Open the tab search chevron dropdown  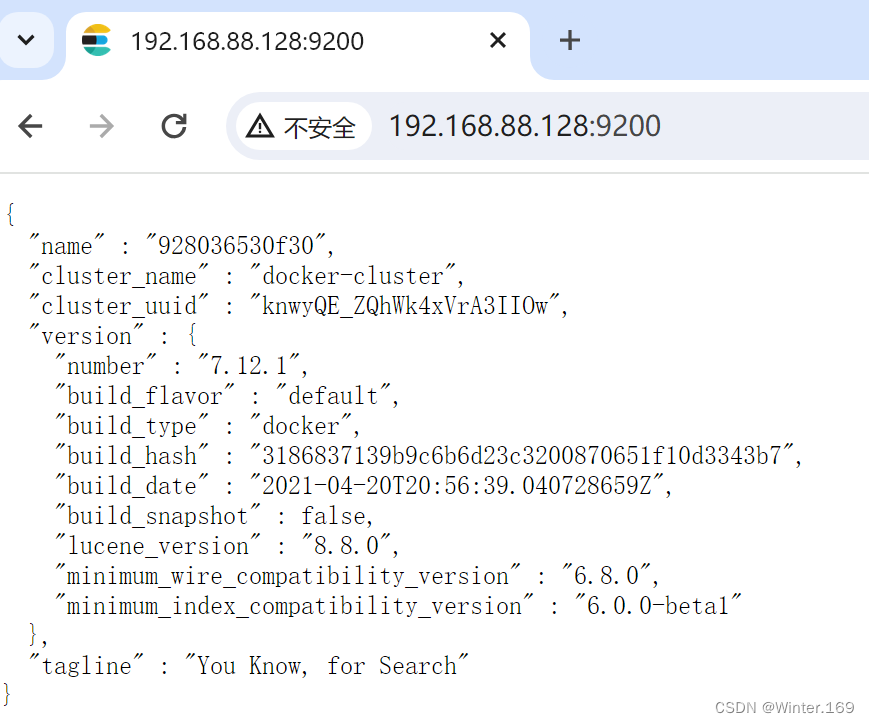click(26, 40)
